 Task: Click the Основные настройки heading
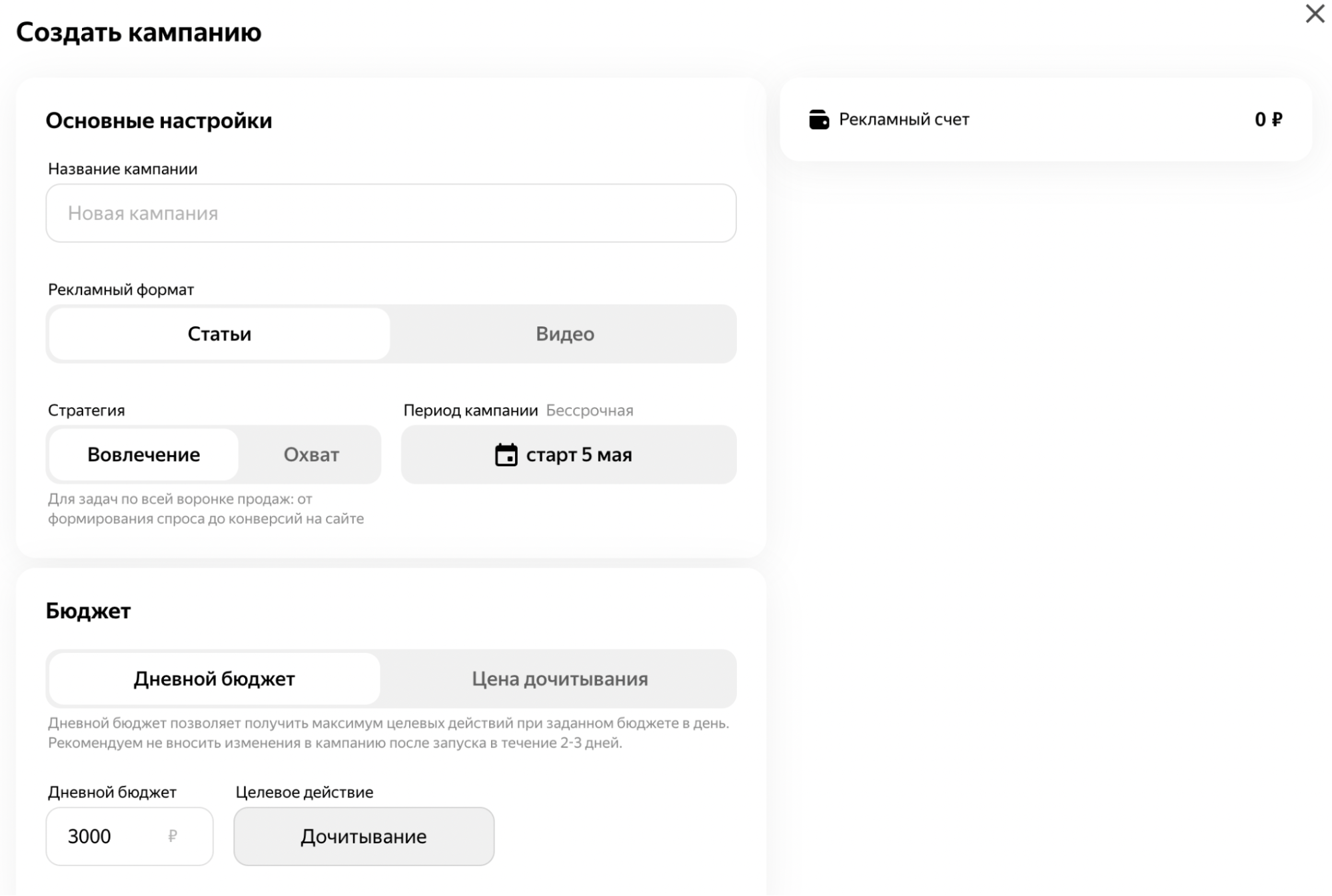[x=159, y=121]
